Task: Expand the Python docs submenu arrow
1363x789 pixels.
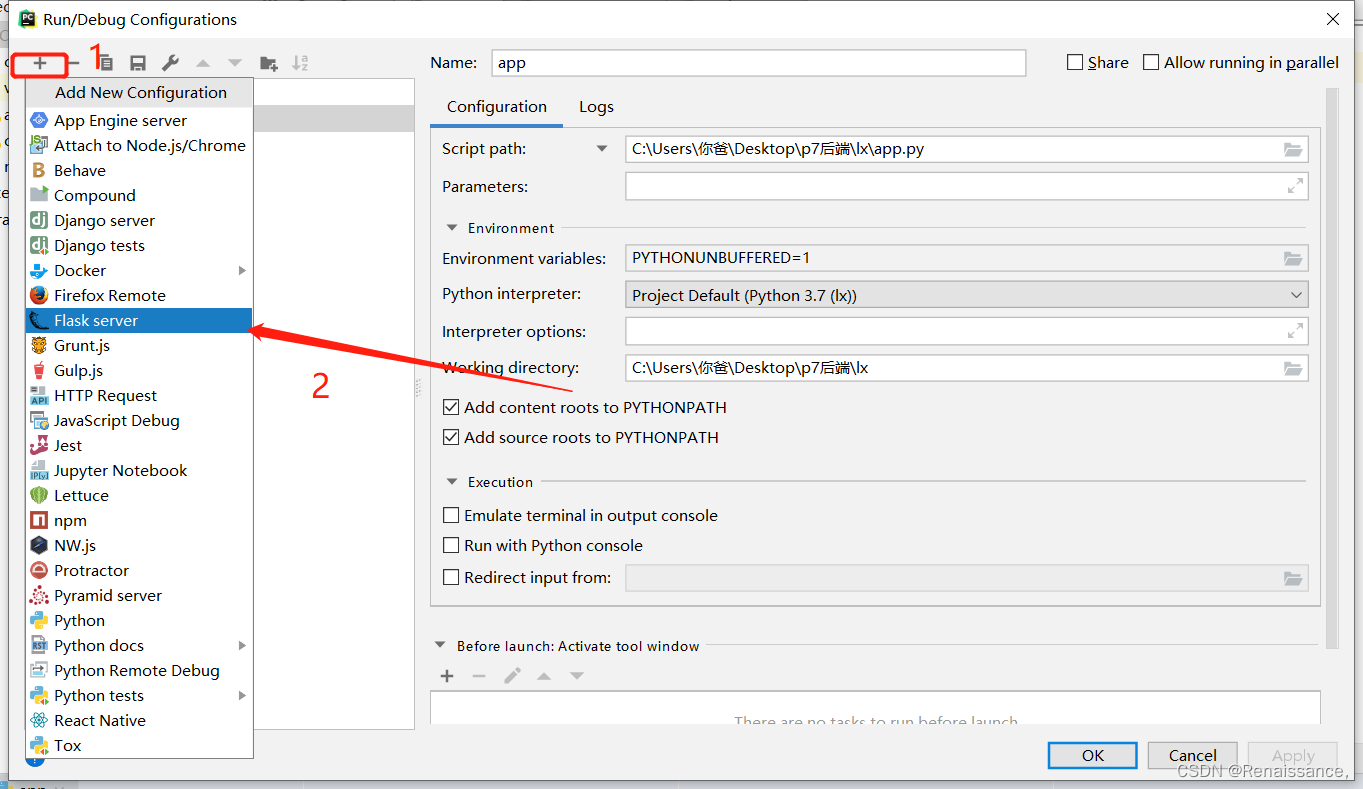Action: 242,645
